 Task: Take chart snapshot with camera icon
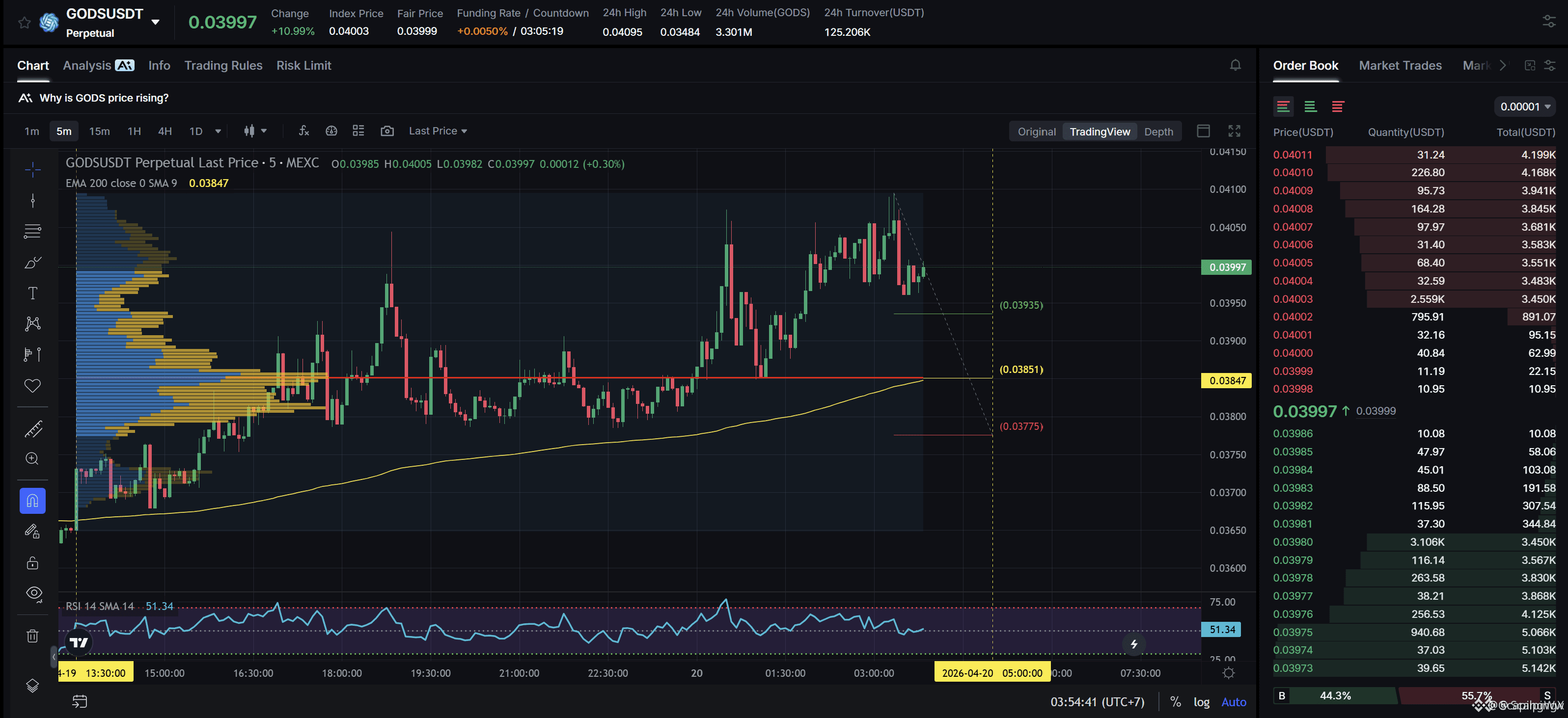coord(387,131)
